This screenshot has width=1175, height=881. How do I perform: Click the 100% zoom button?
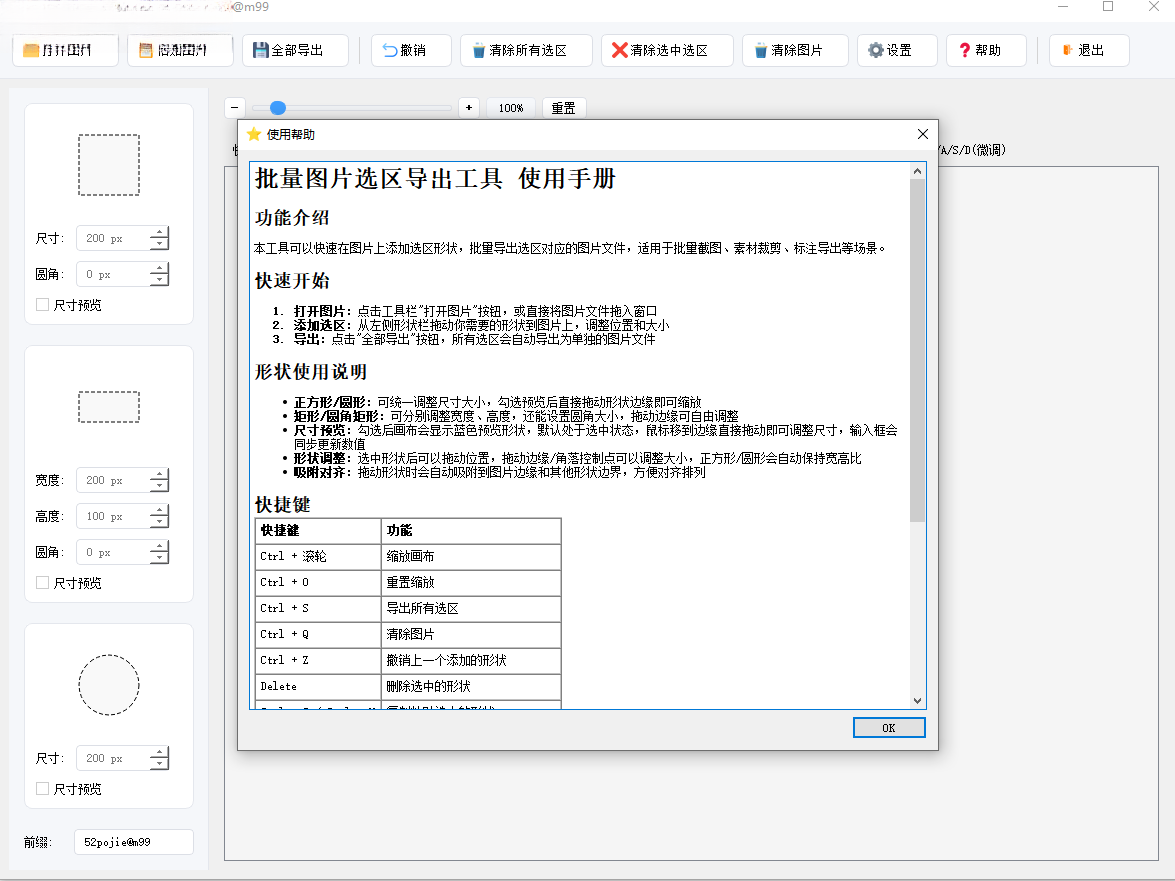tap(511, 108)
